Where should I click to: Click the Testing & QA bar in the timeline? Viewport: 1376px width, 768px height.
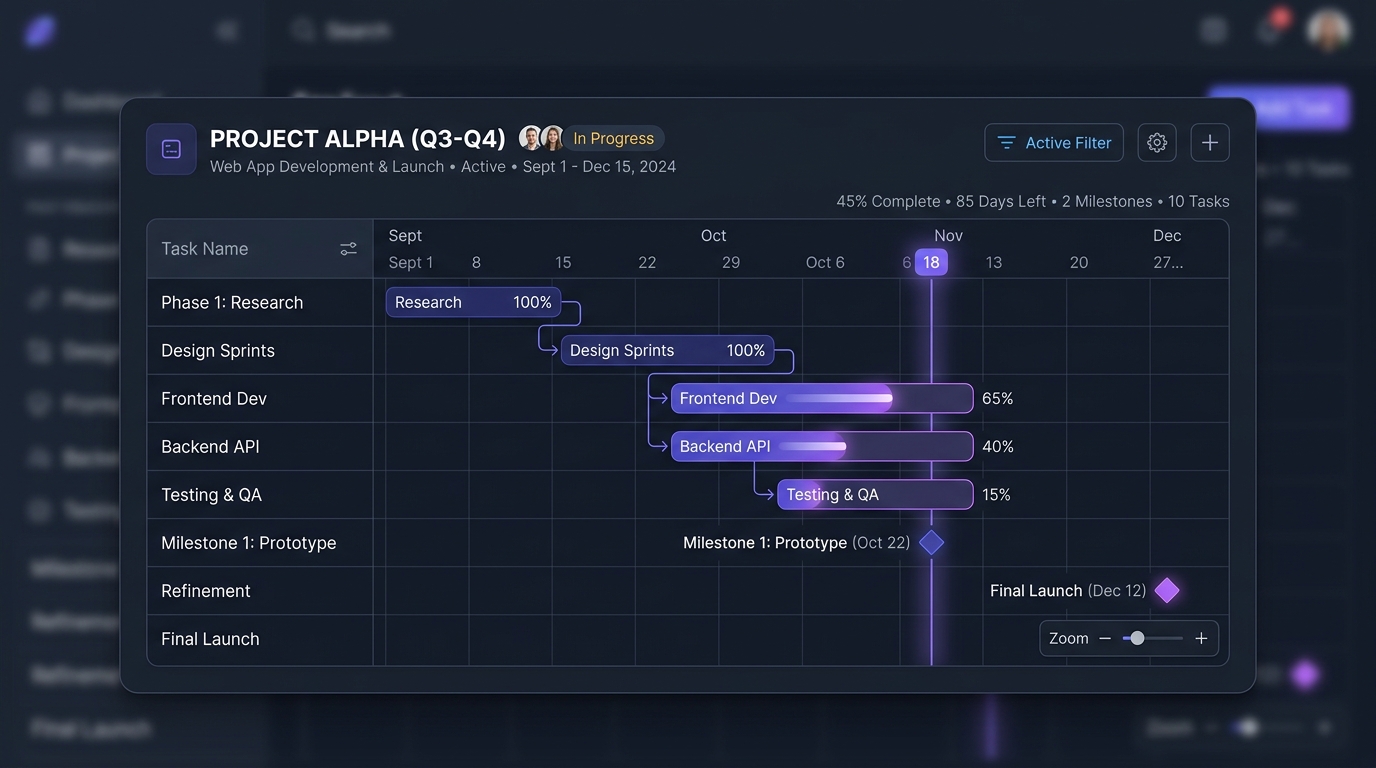[x=875, y=494]
